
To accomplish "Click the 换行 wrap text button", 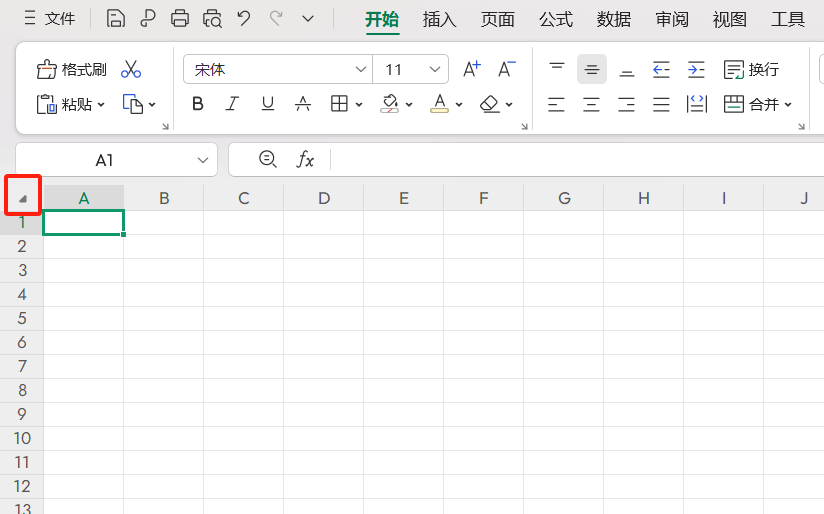I will 751,69.
